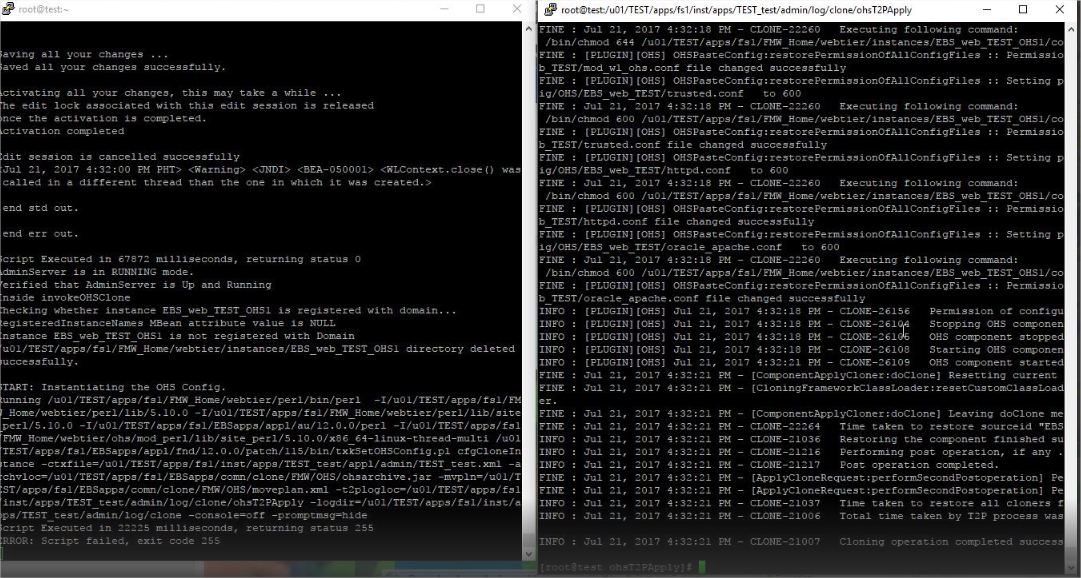Close the root@test:~ terminal window
Image resolution: width=1081 pixels, height=578 pixels.
pos(516,9)
